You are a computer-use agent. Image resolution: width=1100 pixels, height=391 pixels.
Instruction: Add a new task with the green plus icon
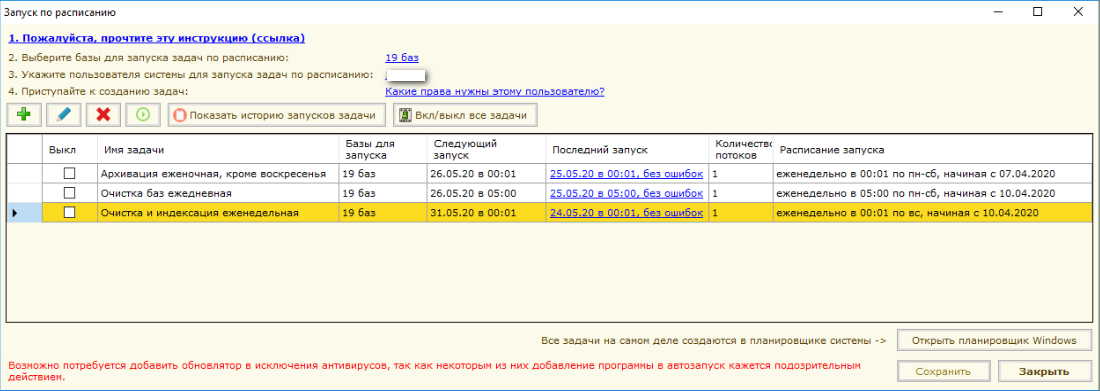25,114
